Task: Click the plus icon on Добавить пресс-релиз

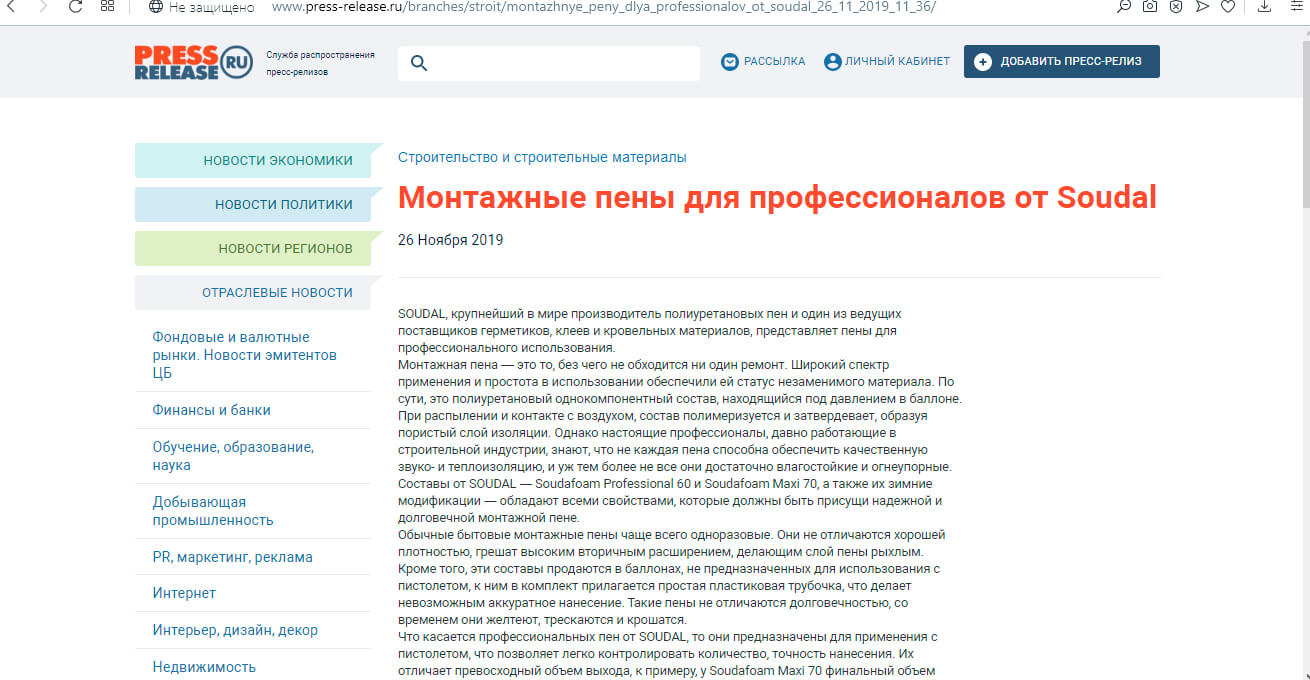Action: pos(983,62)
